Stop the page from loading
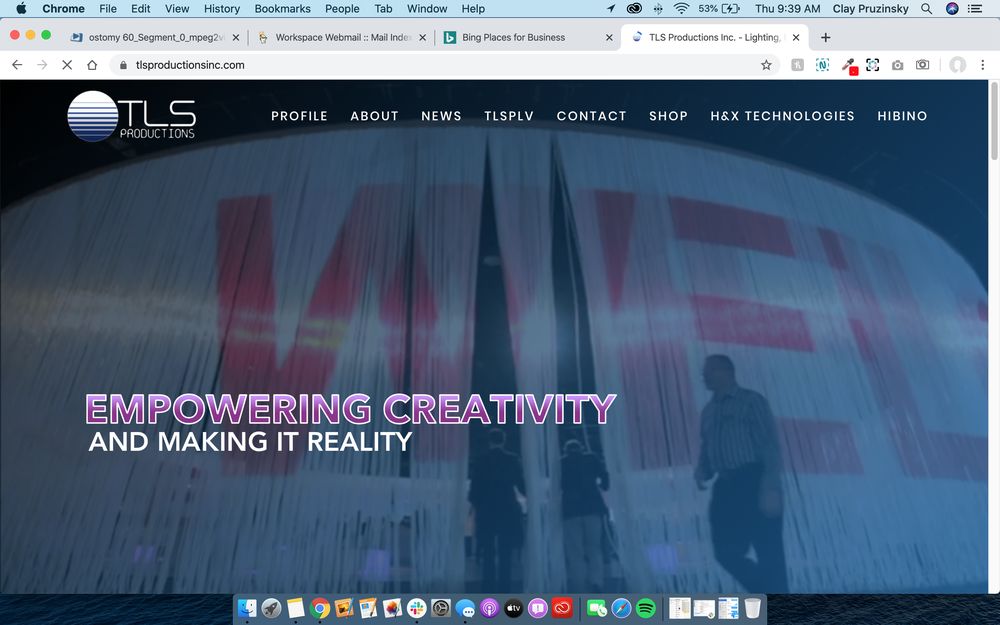1000x625 pixels. 66,65
